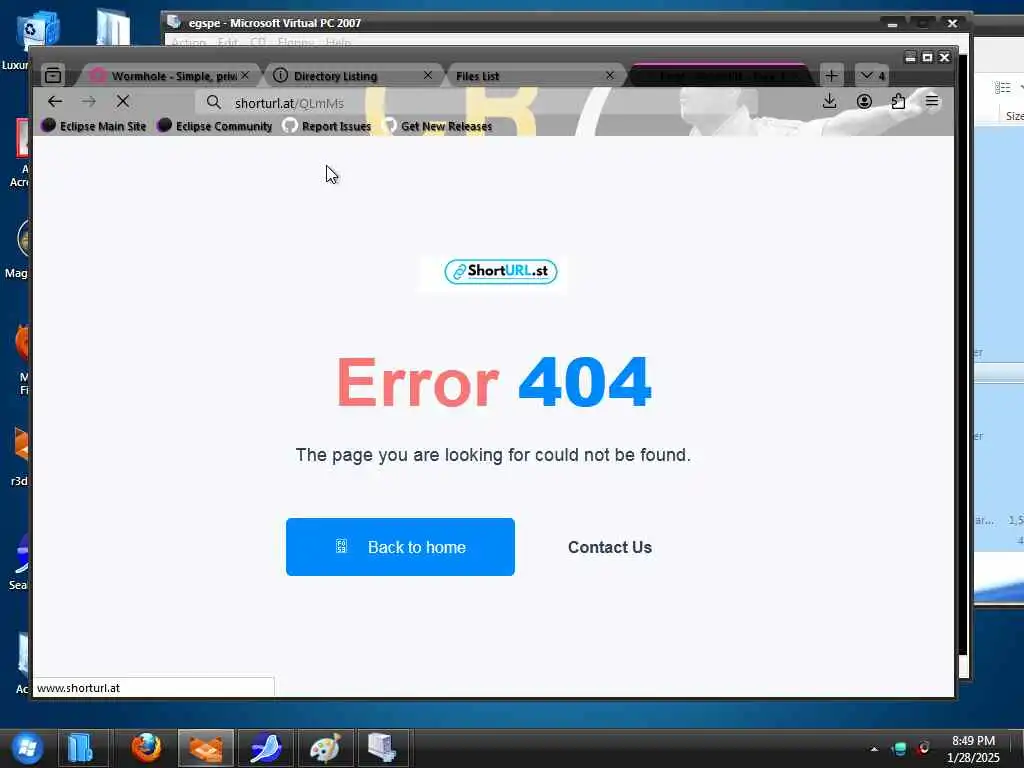Open the Report Issues bookmark
The width and height of the screenshot is (1024, 768).
(327, 126)
